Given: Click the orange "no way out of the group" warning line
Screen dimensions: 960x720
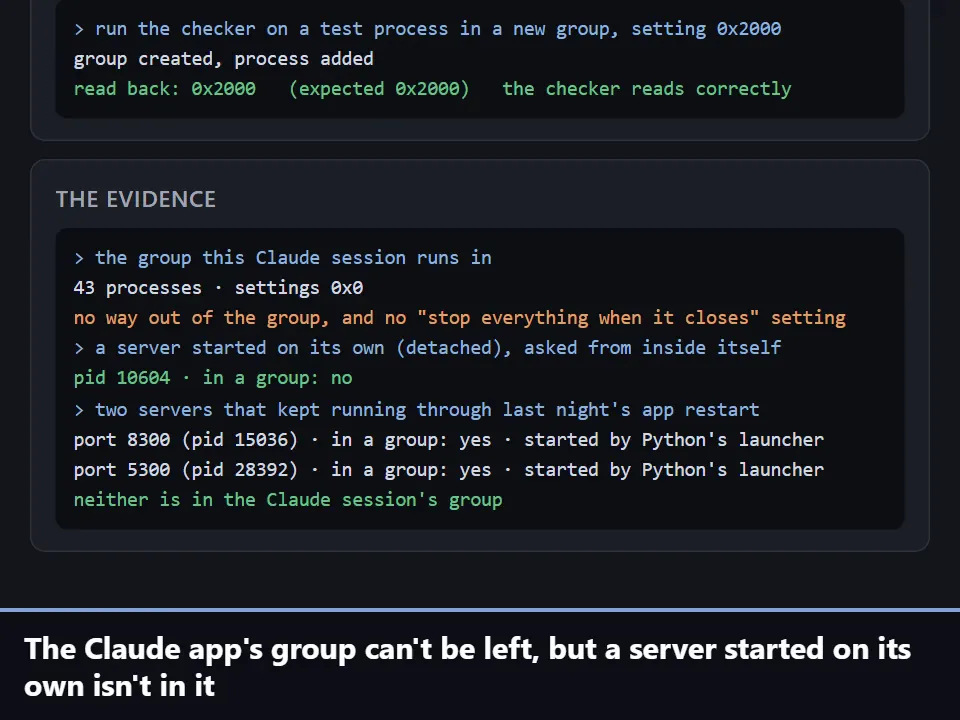Looking at the screenshot, I should point(460,318).
